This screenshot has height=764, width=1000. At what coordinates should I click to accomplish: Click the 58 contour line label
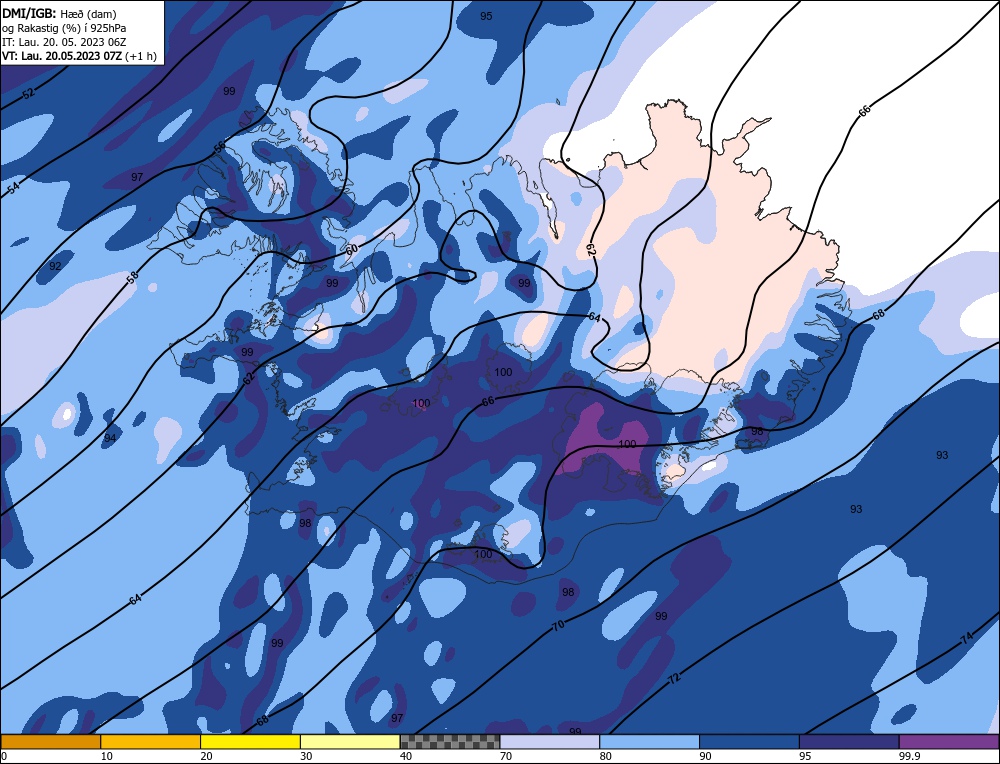pyautogui.click(x=132, y=277)
